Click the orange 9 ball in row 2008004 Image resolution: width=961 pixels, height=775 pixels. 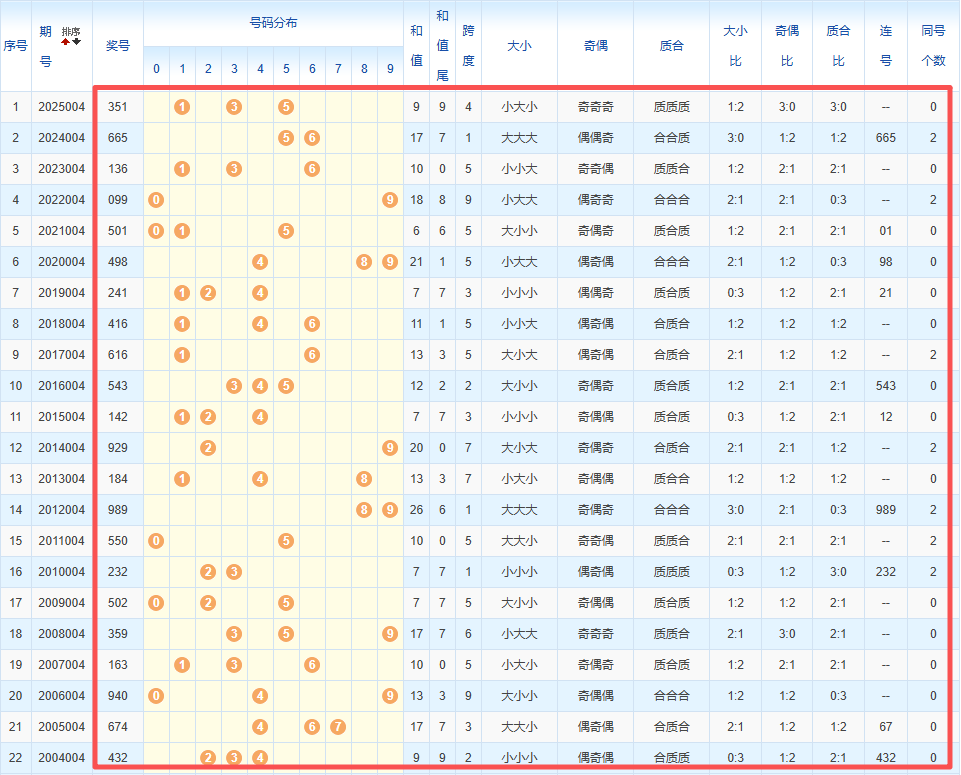coord(390,634)
